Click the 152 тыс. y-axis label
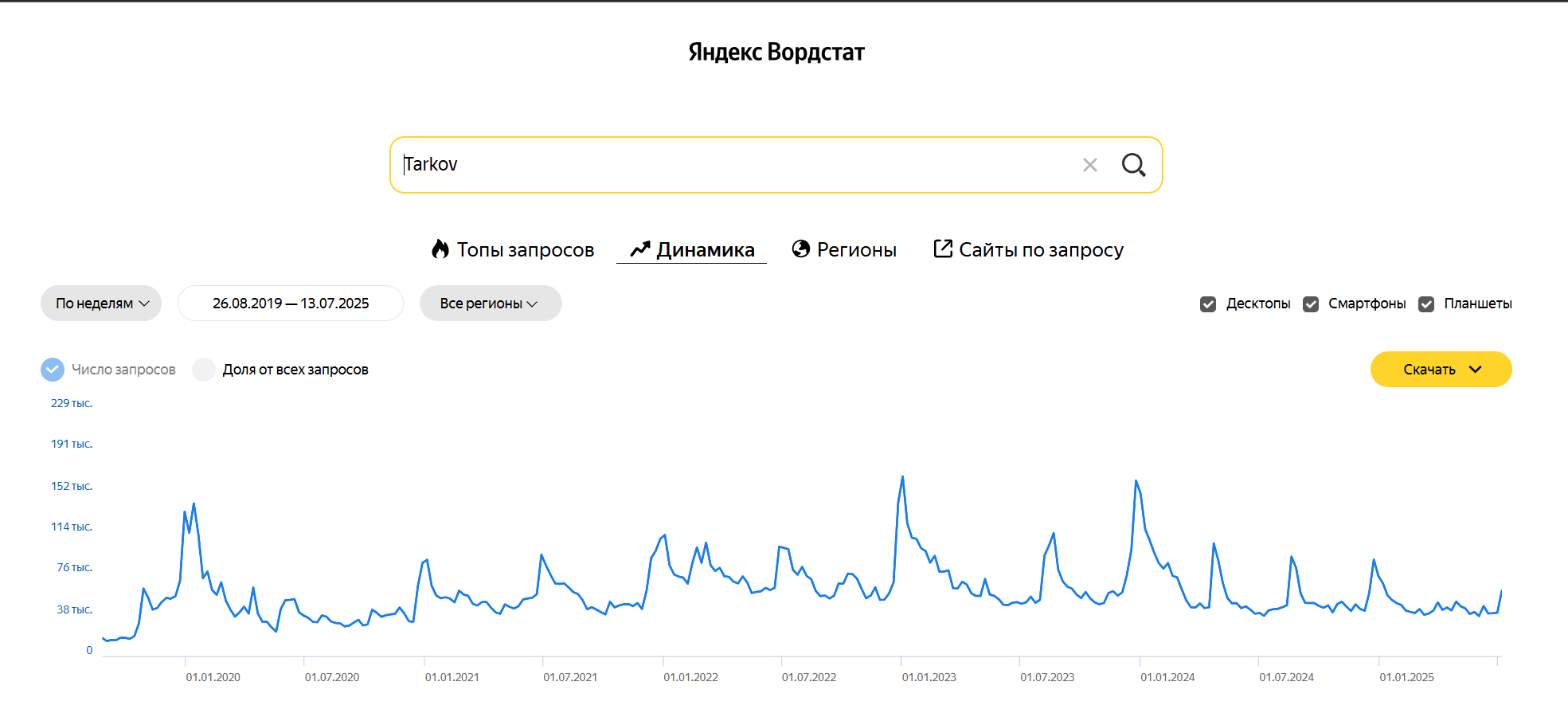This screenshot has width=1568, height=713. click(72, 486)
